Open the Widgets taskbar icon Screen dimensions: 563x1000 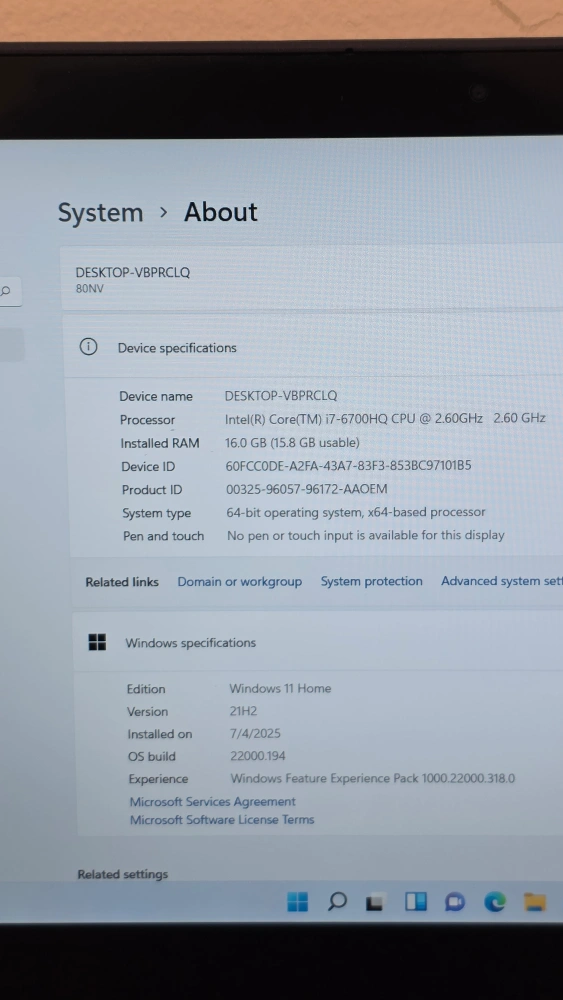pos(416,901)
